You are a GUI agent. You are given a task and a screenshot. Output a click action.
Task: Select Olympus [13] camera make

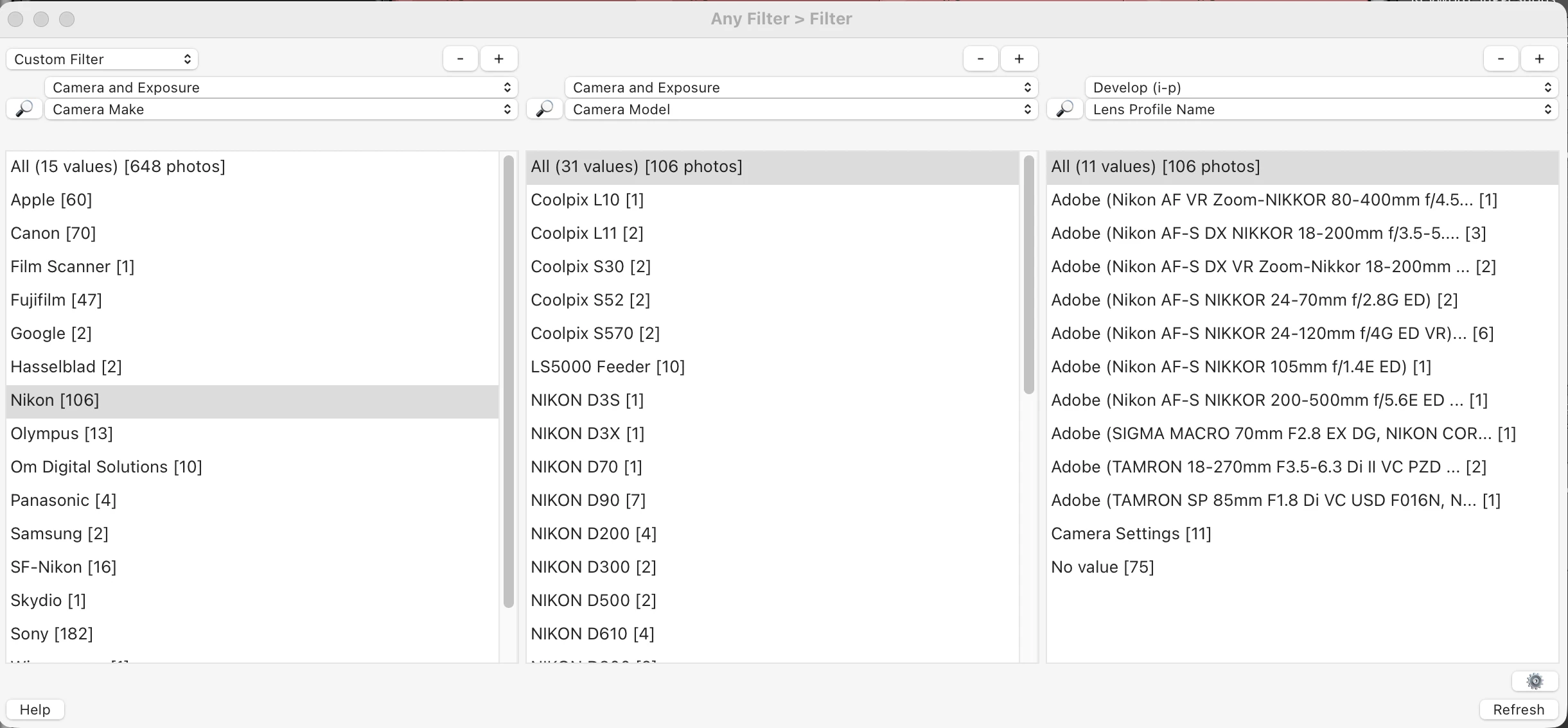(252, 434)
